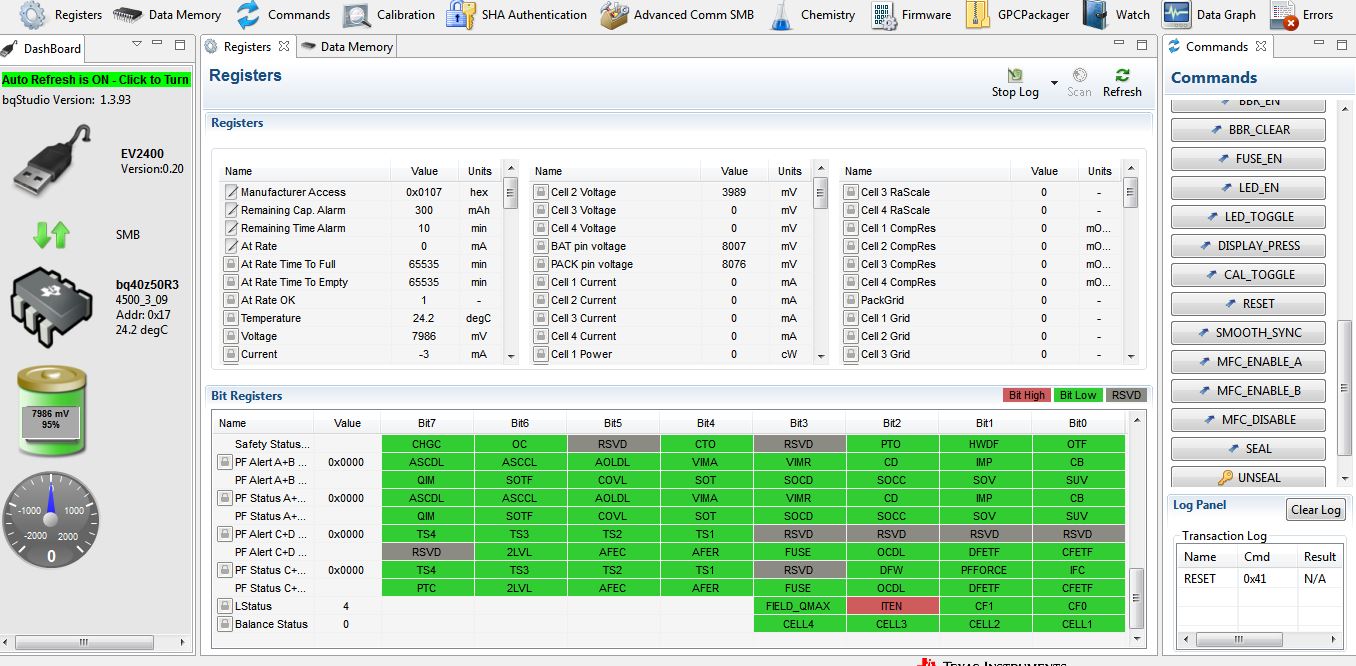Switch to the Registers tab
1356x666 pixels.
(x=246, y=47)
